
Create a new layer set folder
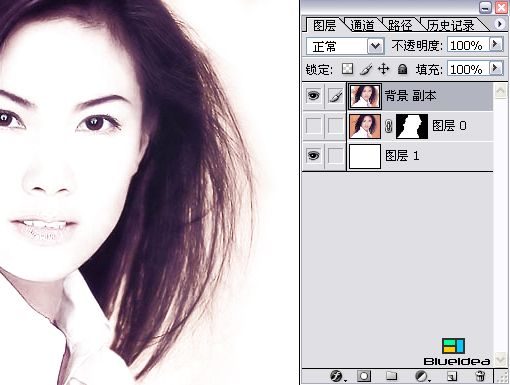(x=391, y=376)
